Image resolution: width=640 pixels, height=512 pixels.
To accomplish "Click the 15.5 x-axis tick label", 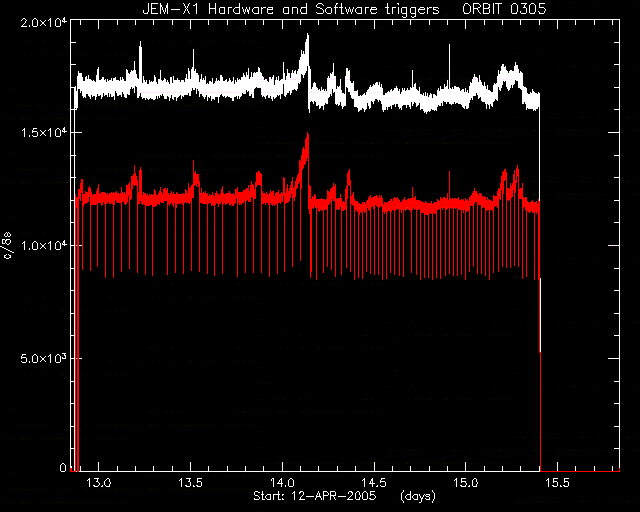I will click(x=558, y=483).
